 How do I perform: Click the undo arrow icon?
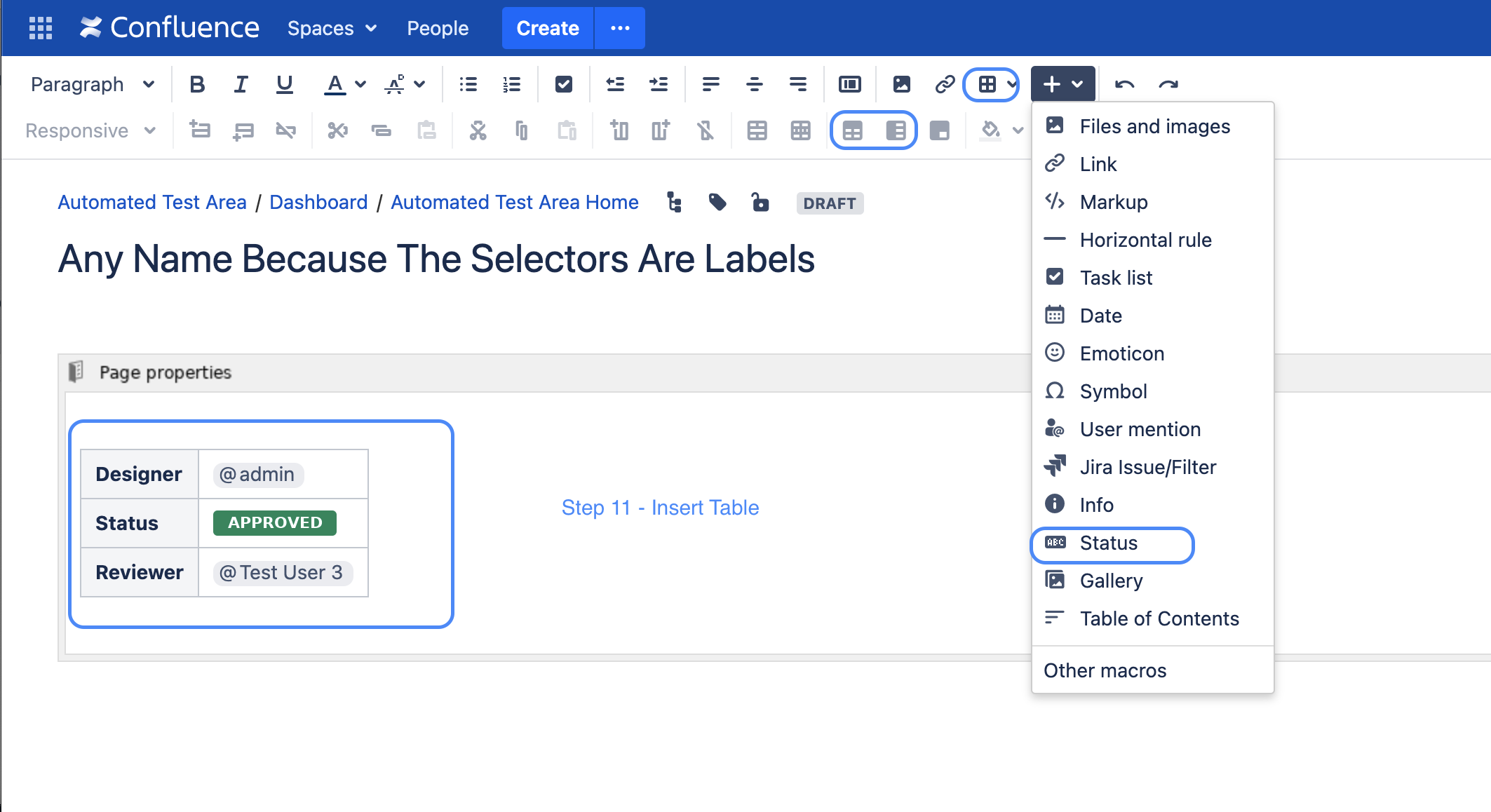[1124, 84]
